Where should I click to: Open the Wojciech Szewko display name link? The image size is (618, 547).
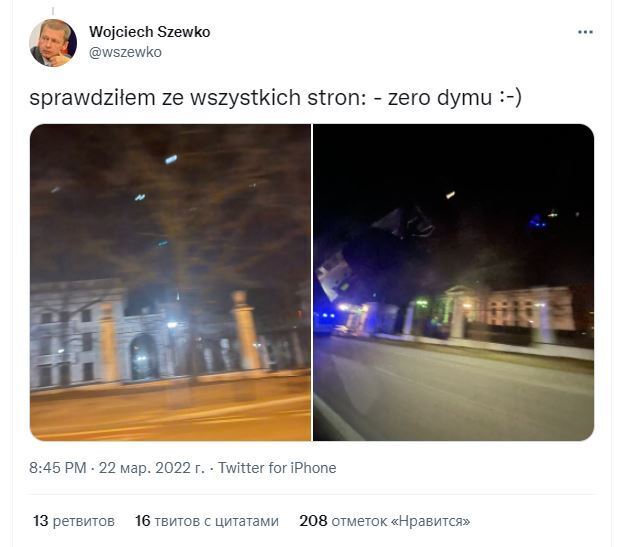click(x=149, y=32)
